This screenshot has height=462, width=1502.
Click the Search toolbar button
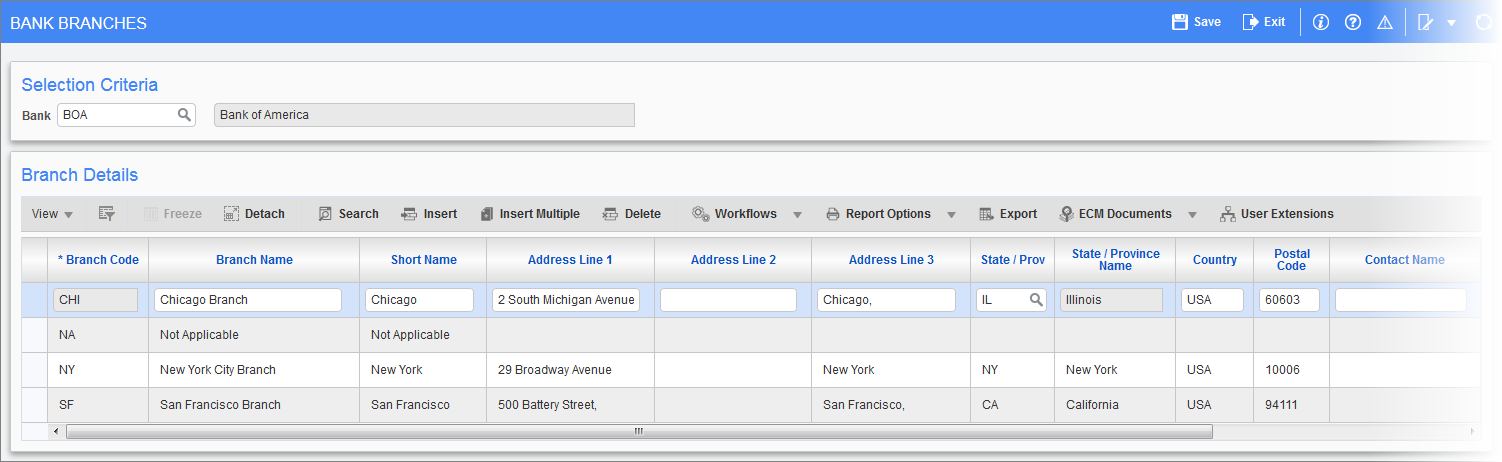[x=348, y=214]
